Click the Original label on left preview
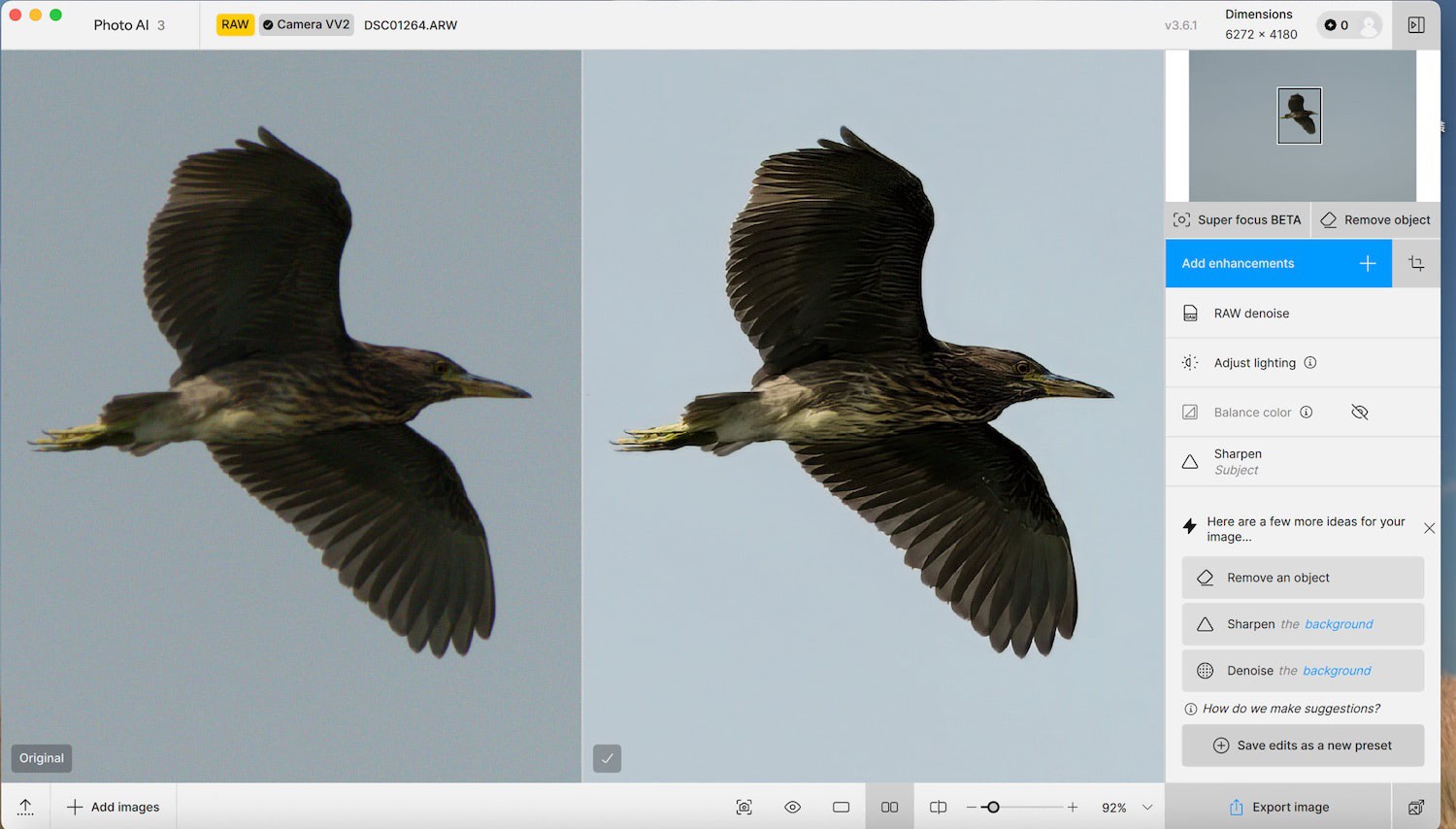Image resolution: width=1456 pixels, height=829 pixels. 42,758
